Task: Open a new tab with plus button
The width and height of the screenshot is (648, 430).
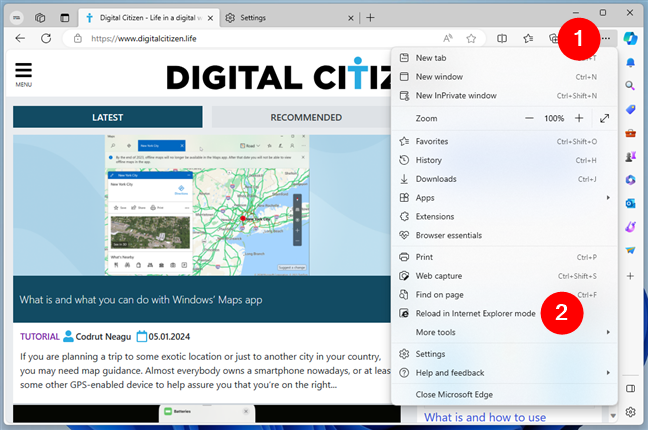Action: point(370,18)
